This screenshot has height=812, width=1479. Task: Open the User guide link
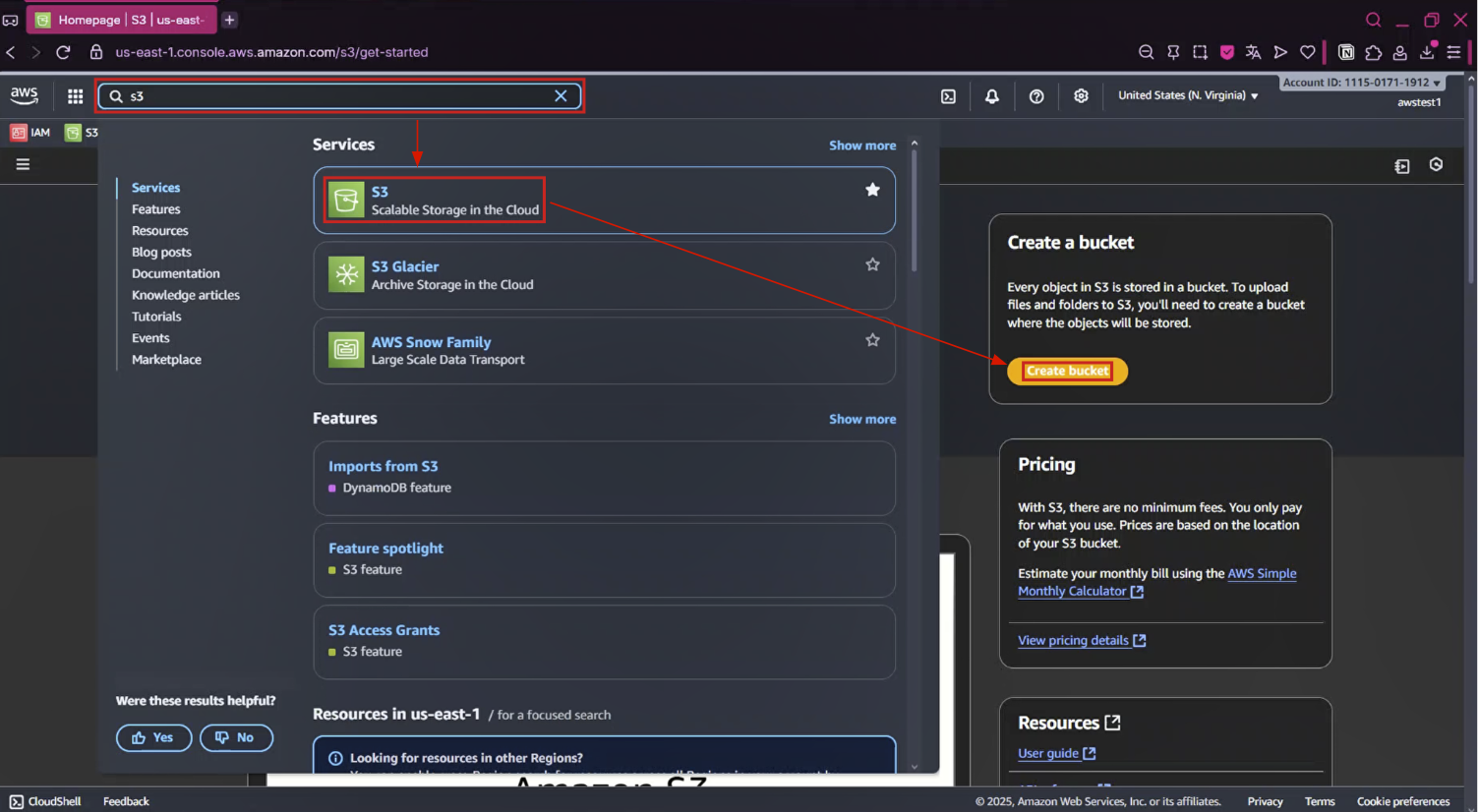[1056, 753]
